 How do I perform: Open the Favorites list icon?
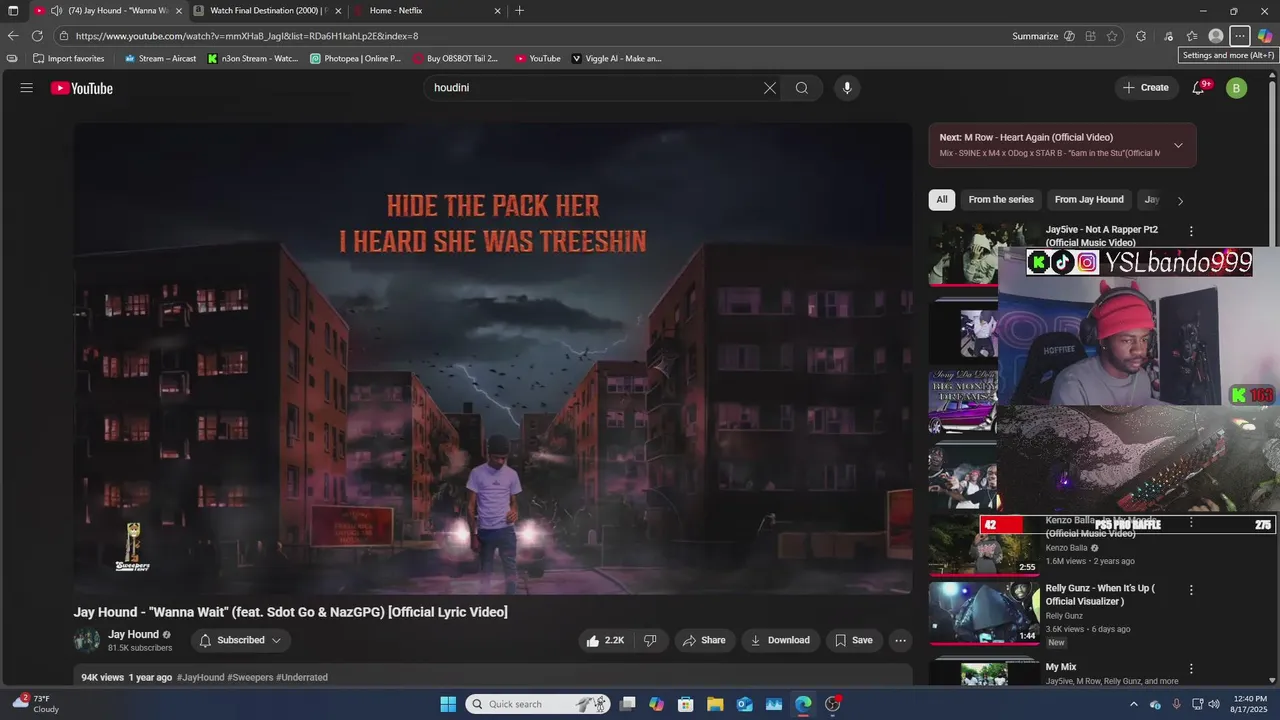(x=1192, y=36)
